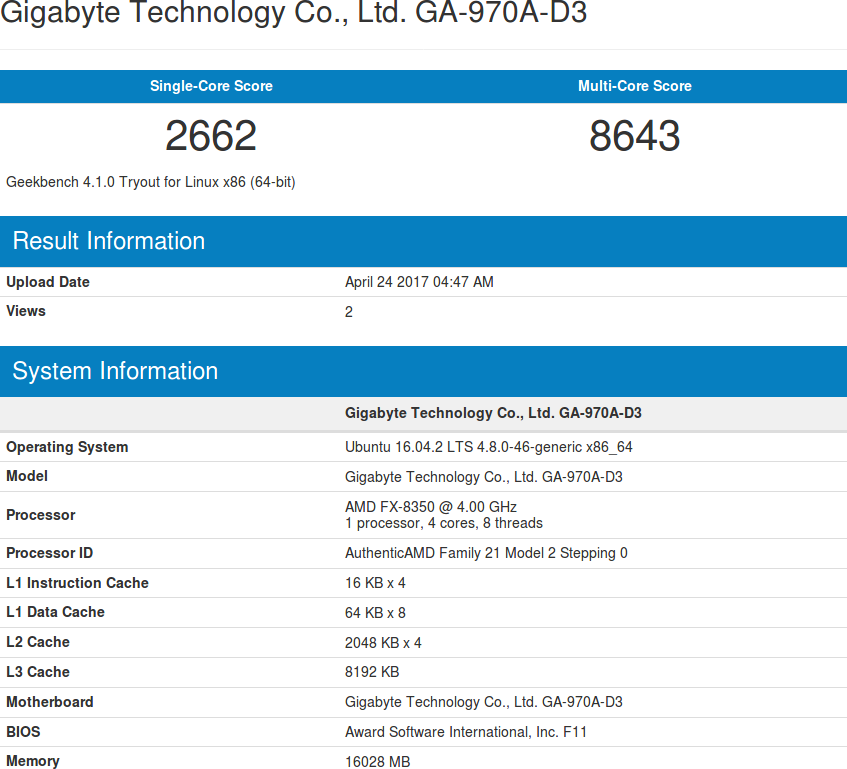This screenshot has width=847, height=769.
Task: Select the 'L3 Cache' row label
Action: pyautogui.click(x=38, y=672)
